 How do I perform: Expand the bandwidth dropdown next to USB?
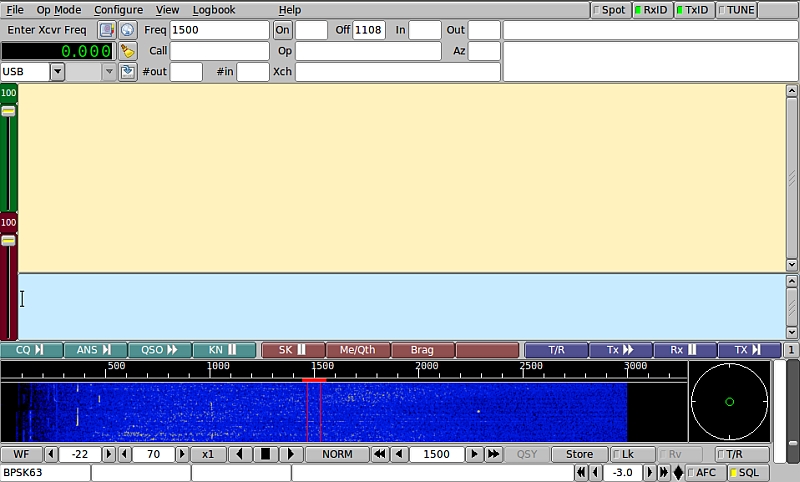[109, 72]
